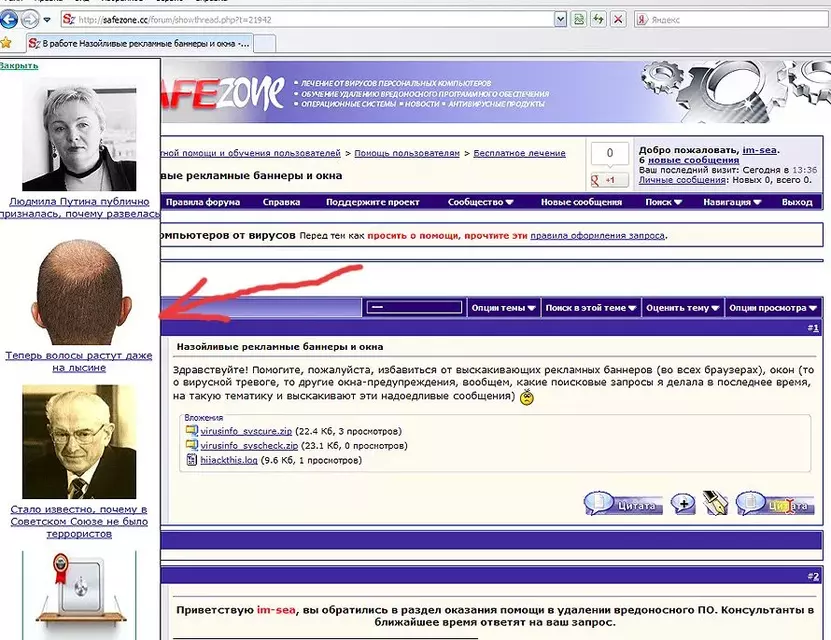Click the zip icon beside virusinfo_syscheck.zip
831x640 pixels.
[191, 445]
